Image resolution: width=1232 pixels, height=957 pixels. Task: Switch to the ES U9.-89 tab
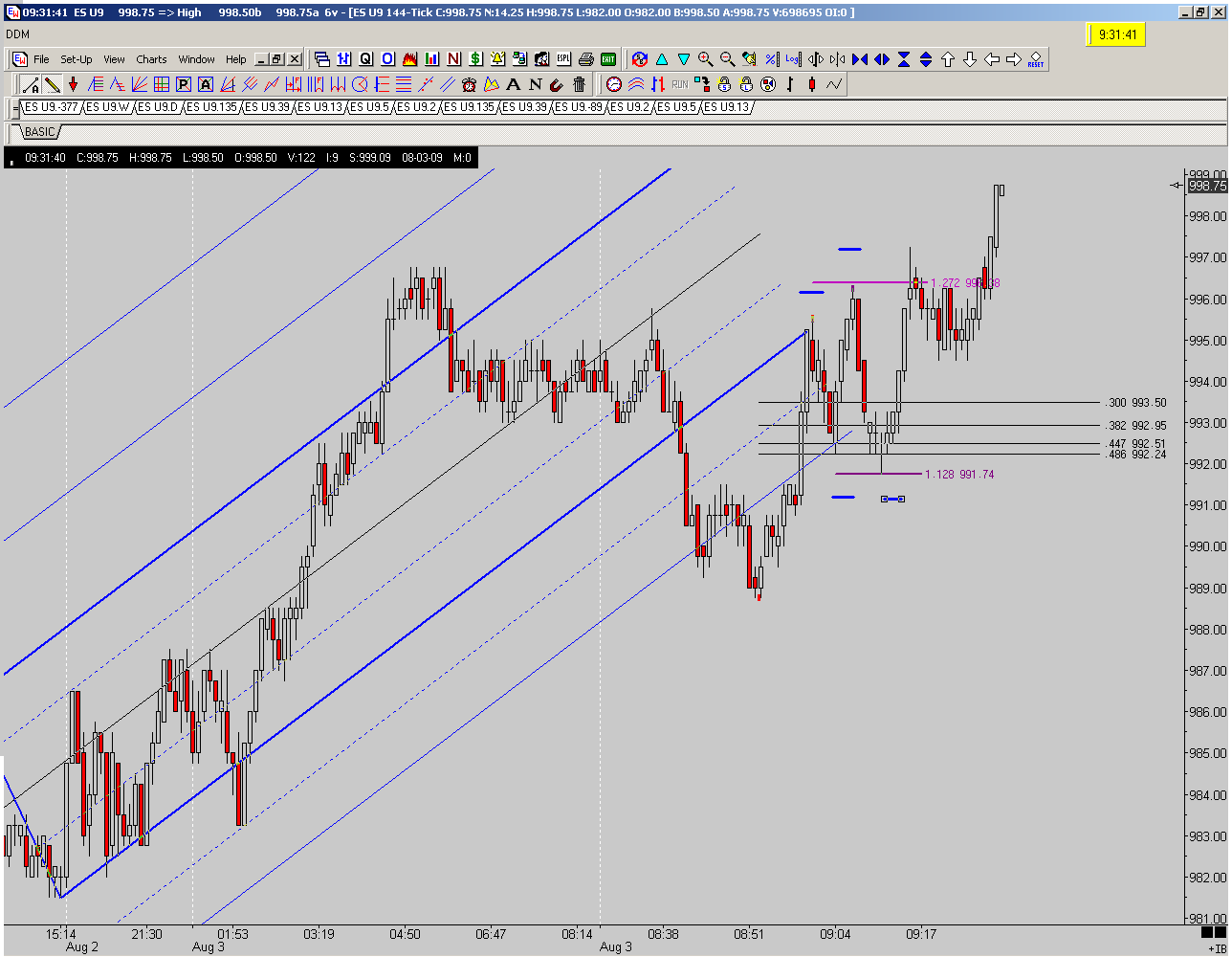[577, 107]
